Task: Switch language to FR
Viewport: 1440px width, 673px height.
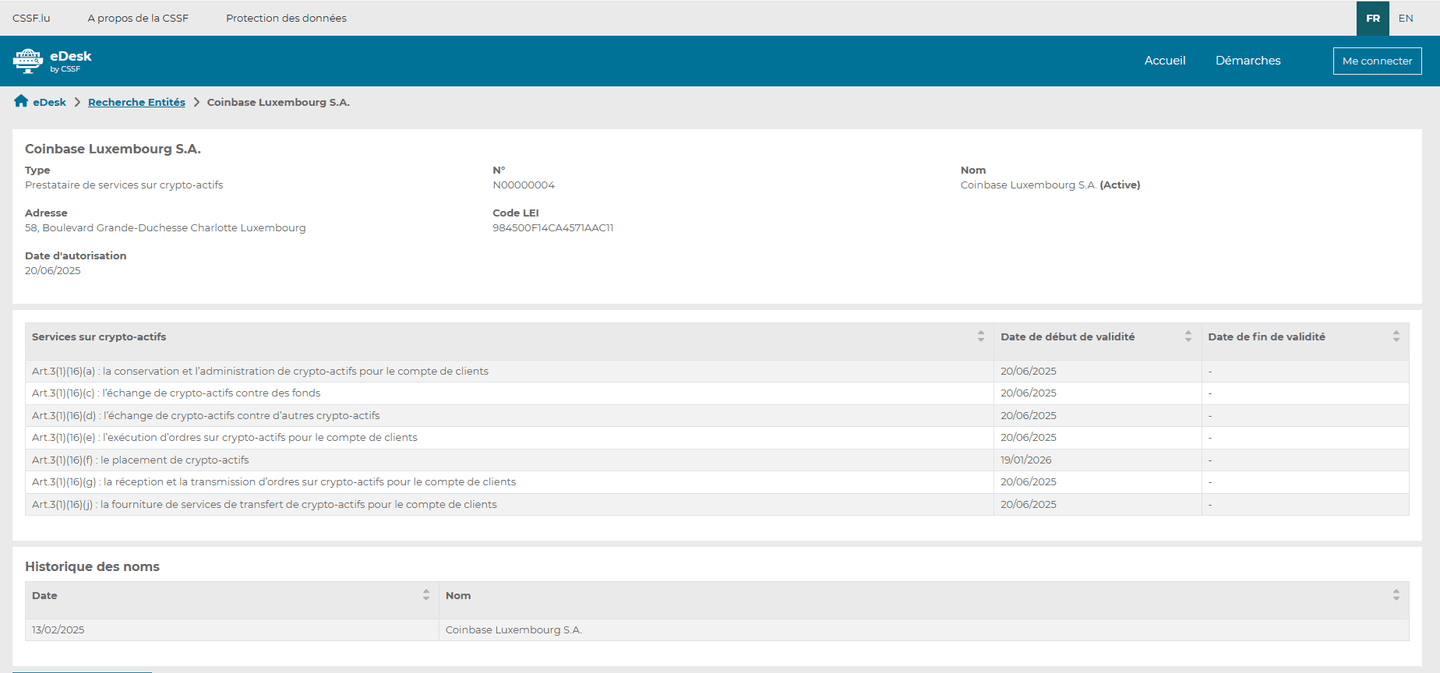Action: [1373, 18]
